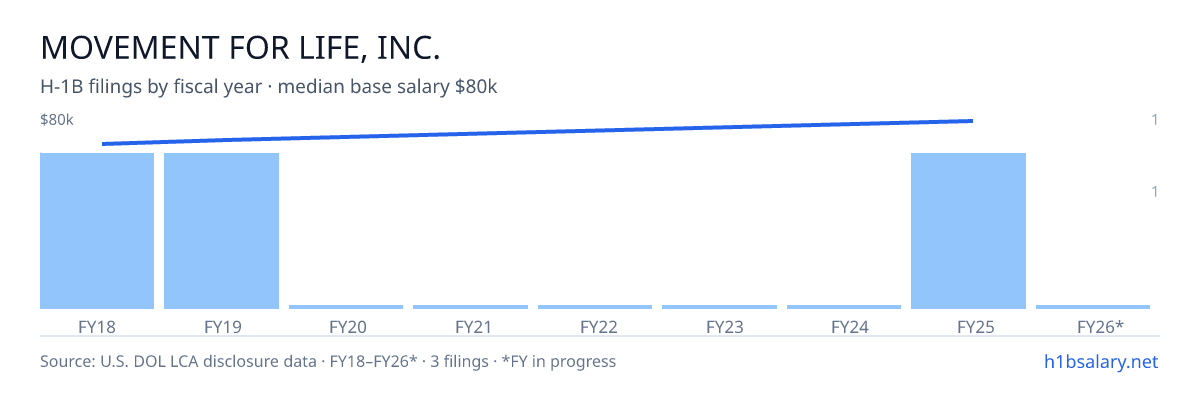Open the h1bsalary.net link
Image resolution: width=1200 pixels, height=400 pixels.
tap(1100, 361)
